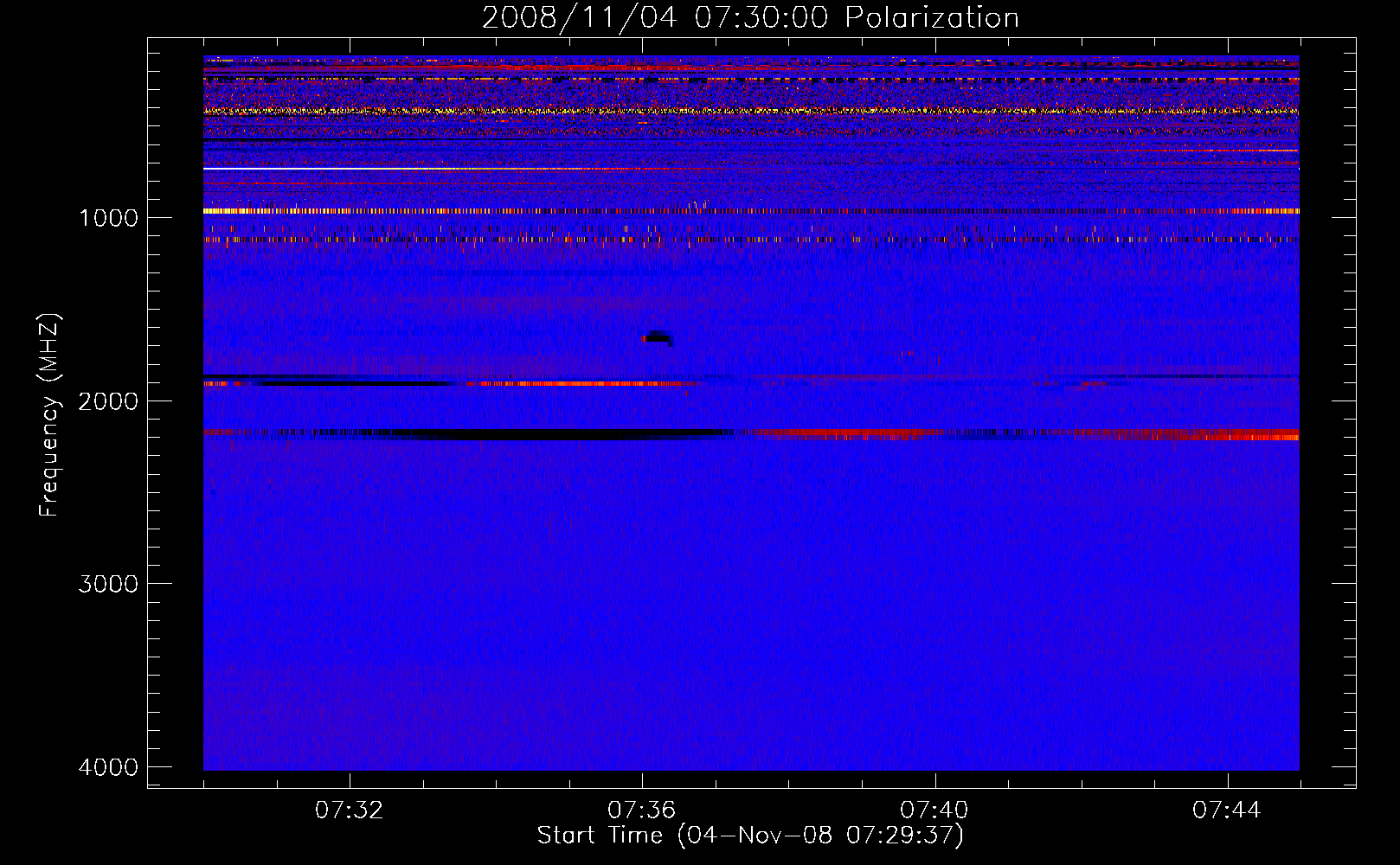Click the 07:40 time tick label
Viewport: 1400px width, 865px height.
[934, 810]
